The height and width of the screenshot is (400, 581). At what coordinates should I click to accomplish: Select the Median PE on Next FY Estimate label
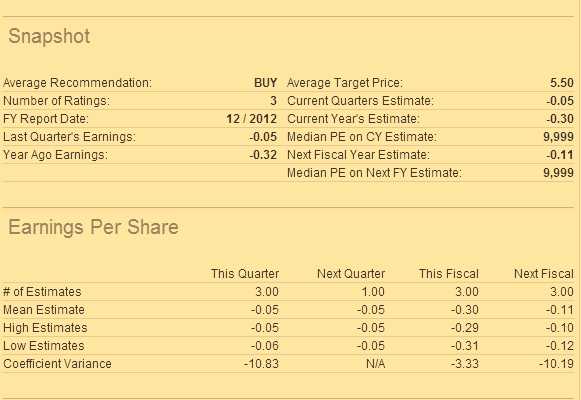pos(374,173)
